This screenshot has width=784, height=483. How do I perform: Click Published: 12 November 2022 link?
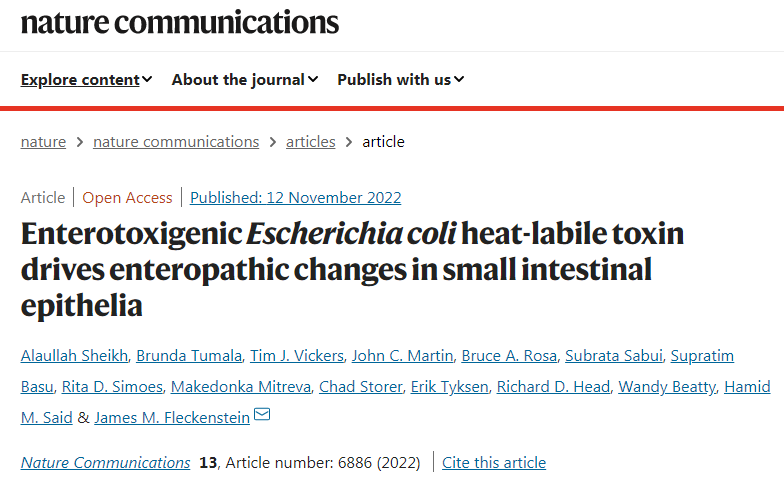(295, 198)
